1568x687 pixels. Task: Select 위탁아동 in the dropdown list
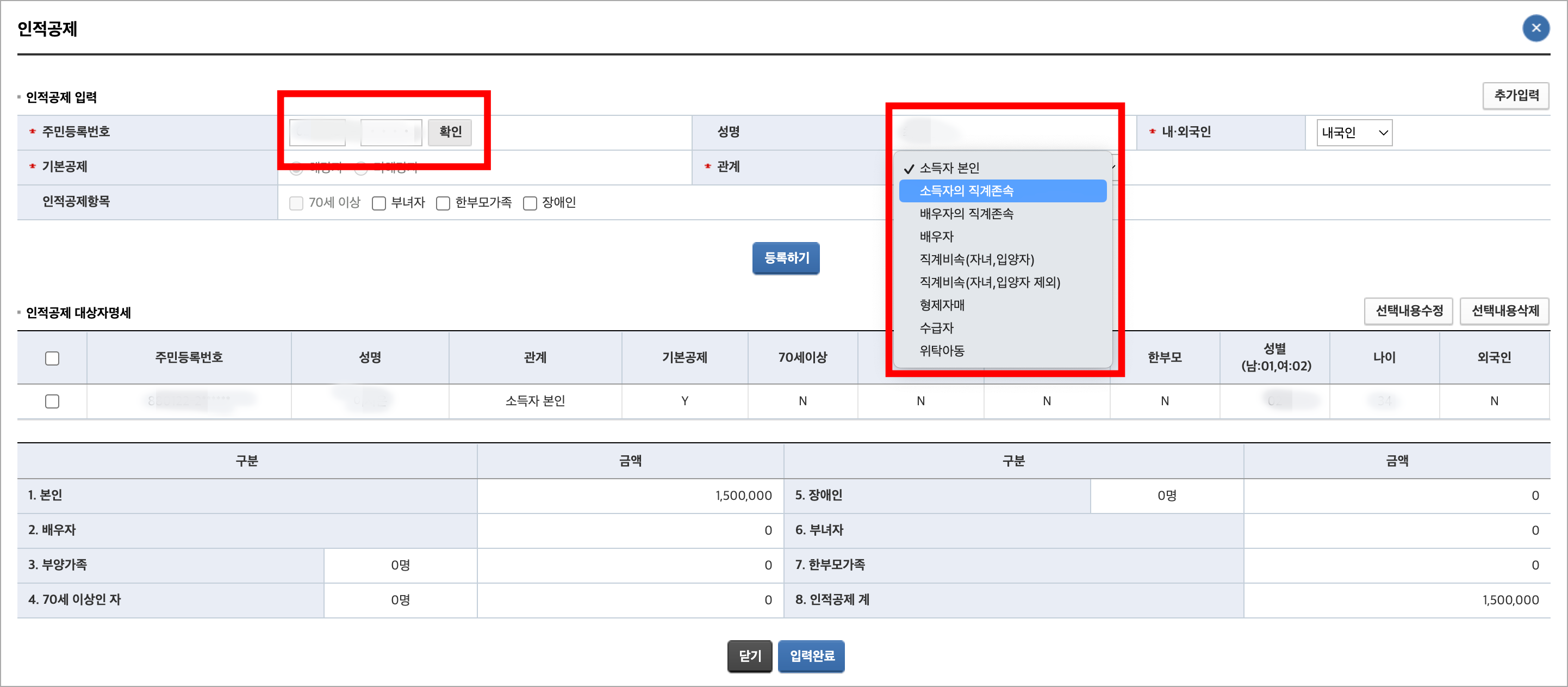[x=942, y=351]
